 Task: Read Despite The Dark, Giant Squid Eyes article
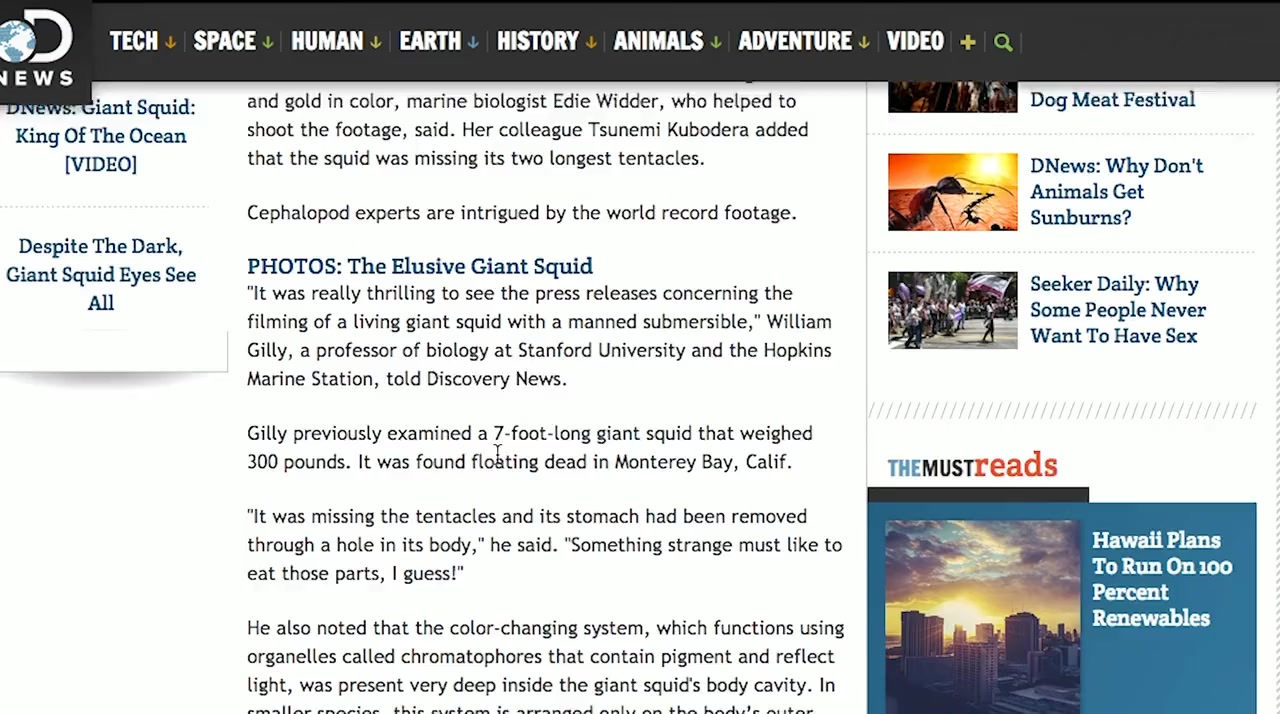[x=101, y=274]
